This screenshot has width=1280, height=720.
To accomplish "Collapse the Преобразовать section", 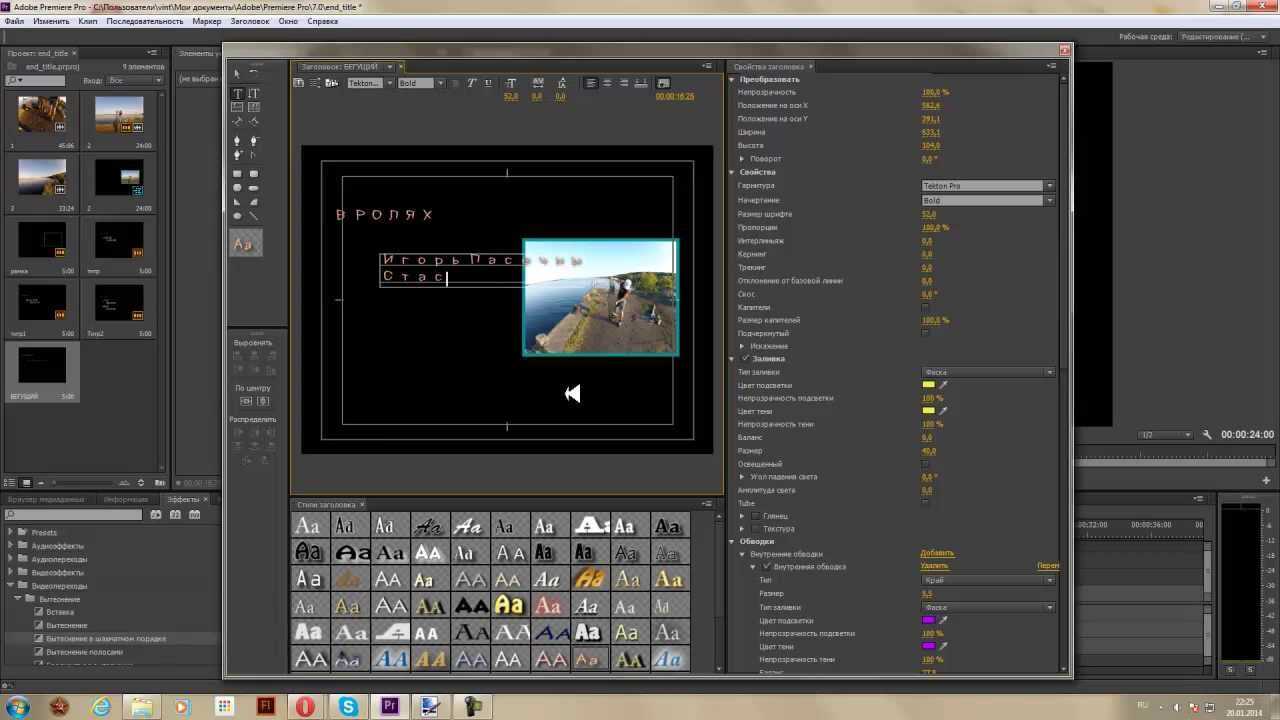I will coord(732,79).
